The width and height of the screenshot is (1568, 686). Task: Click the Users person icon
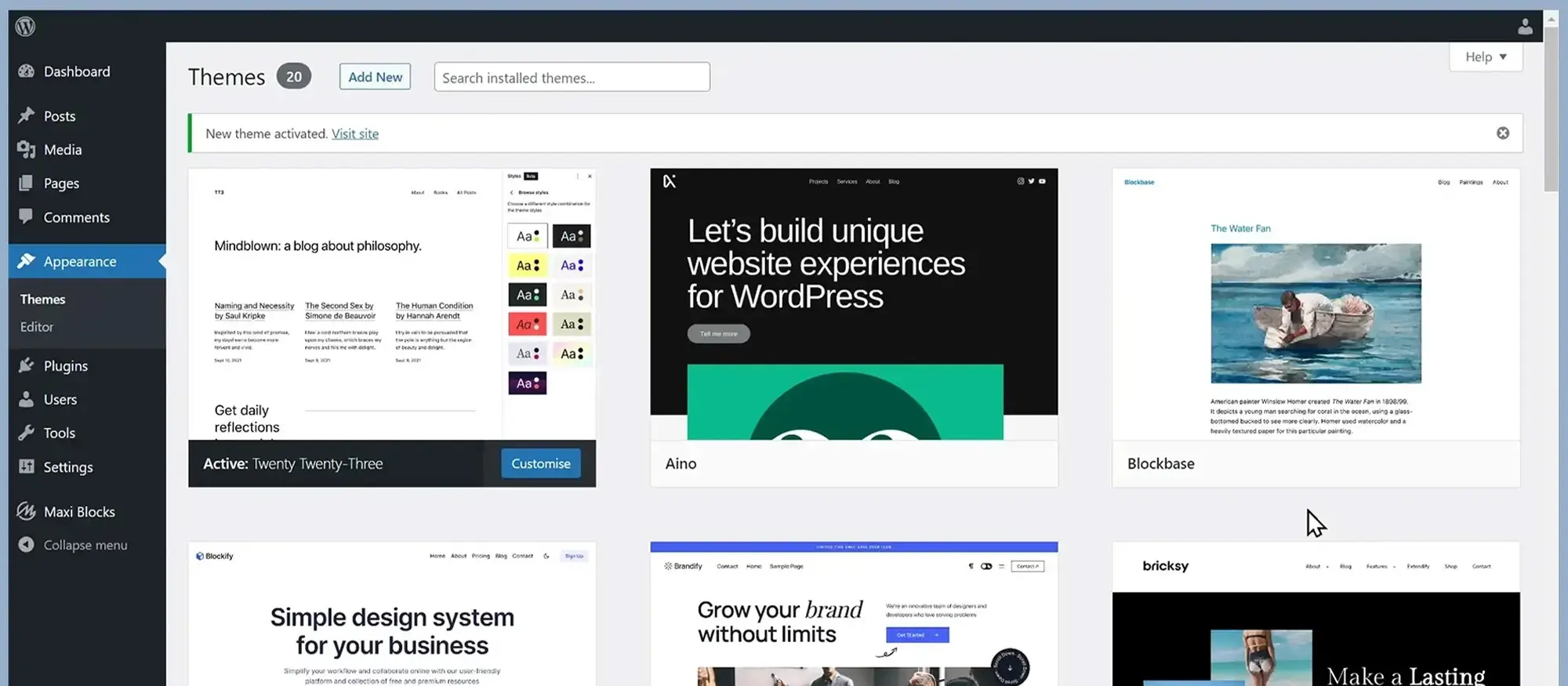click(x=26, y=399)
